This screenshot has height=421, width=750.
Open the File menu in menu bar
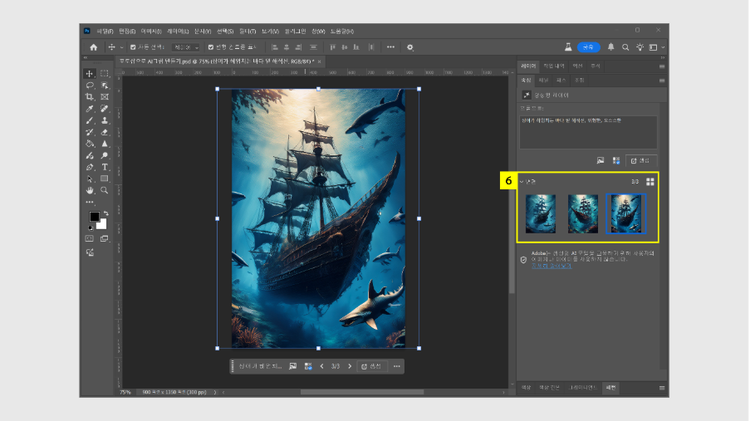(x=105, y=30)
